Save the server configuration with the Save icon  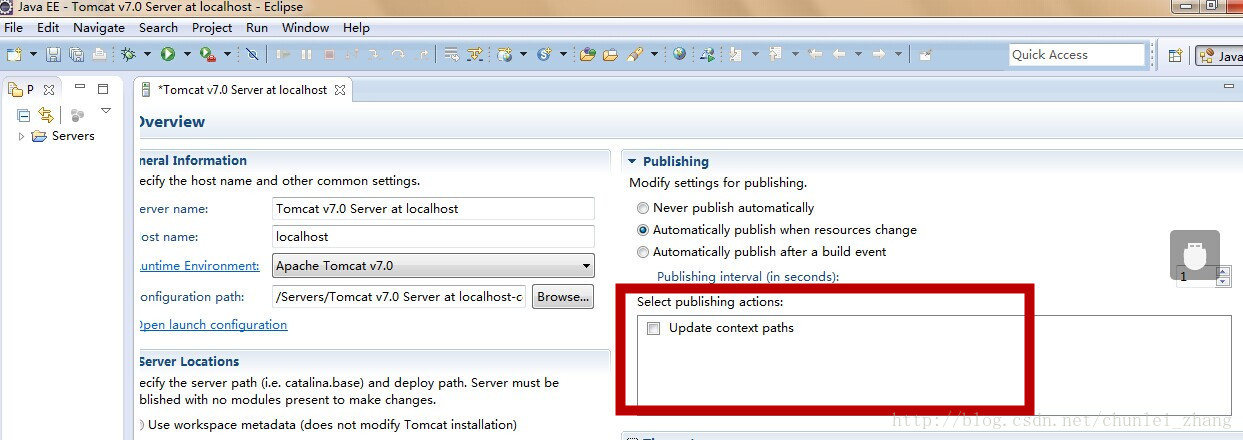pyautogui.click(x=53, y=54)
